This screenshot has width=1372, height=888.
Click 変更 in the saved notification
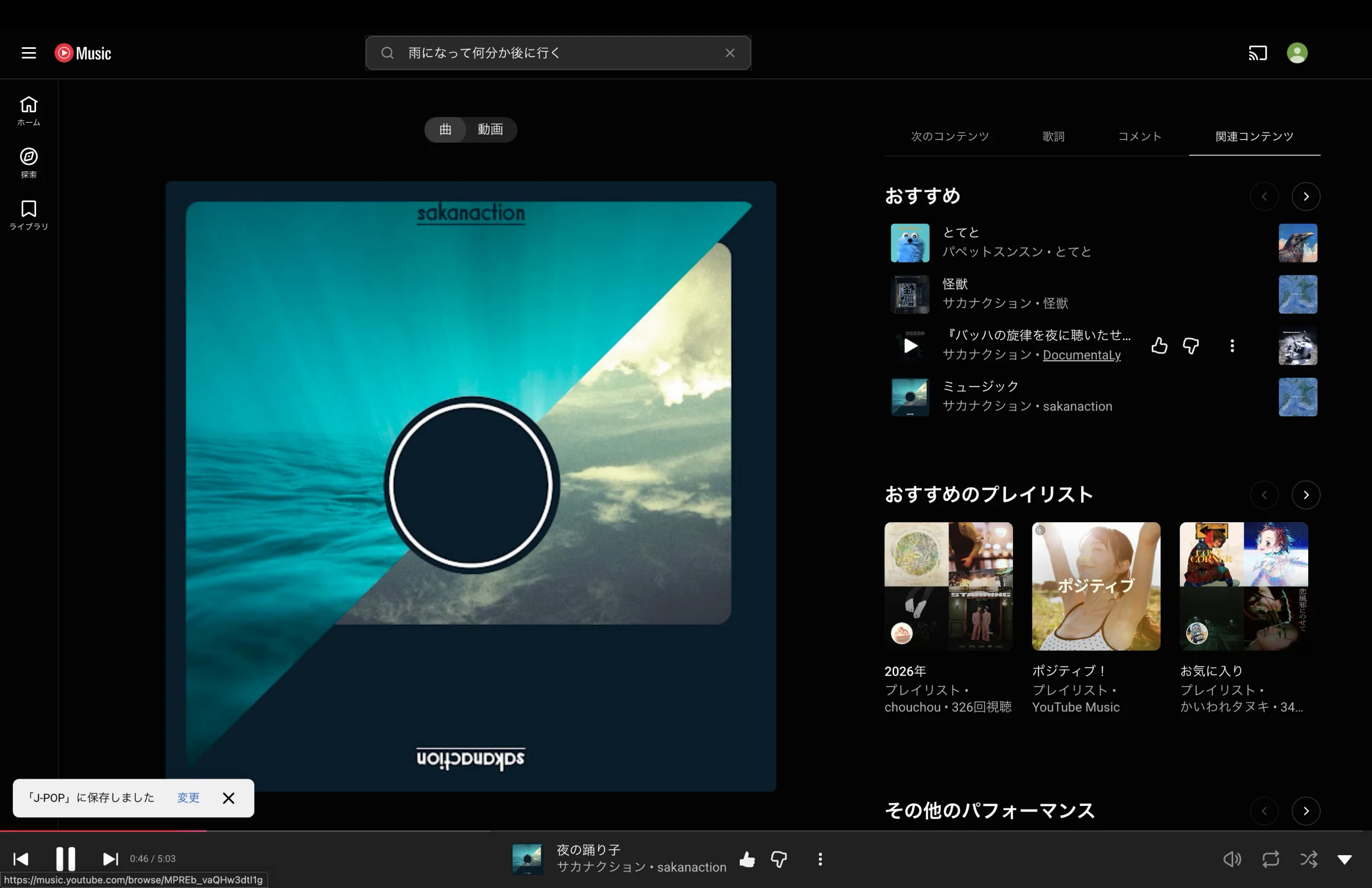click(x=188, y=798)
